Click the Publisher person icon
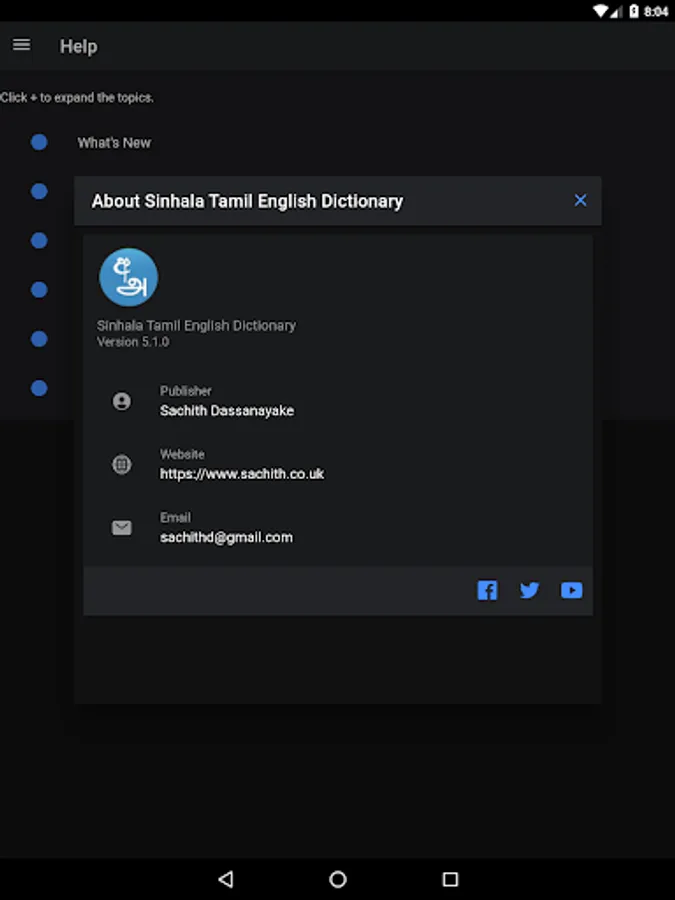 (x=121, y=401)
